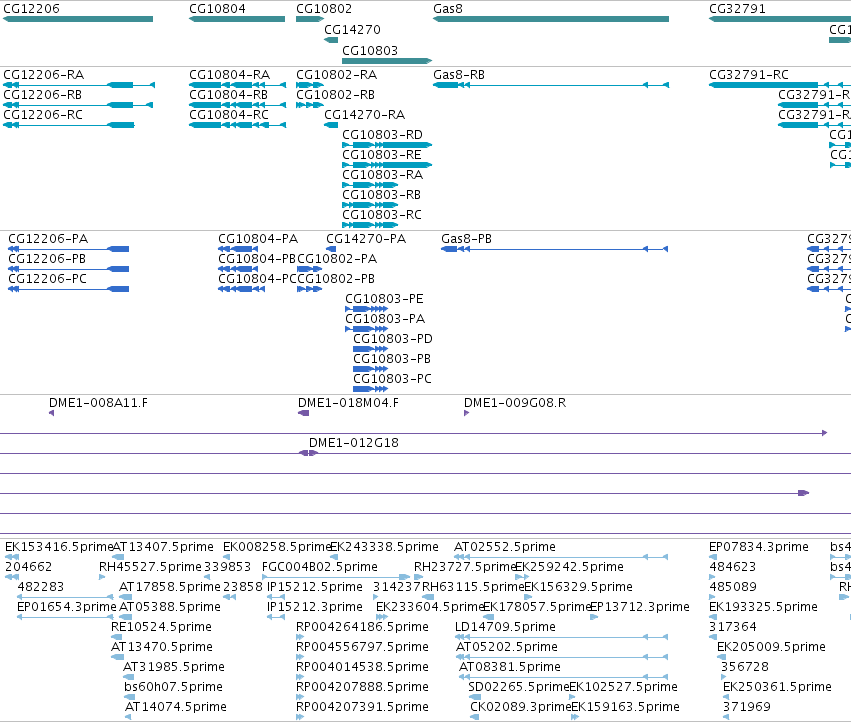The width and height of the screenshot is (851, 722).
Task: Select transcript CG10804-RC
Action: coord(237,125)
